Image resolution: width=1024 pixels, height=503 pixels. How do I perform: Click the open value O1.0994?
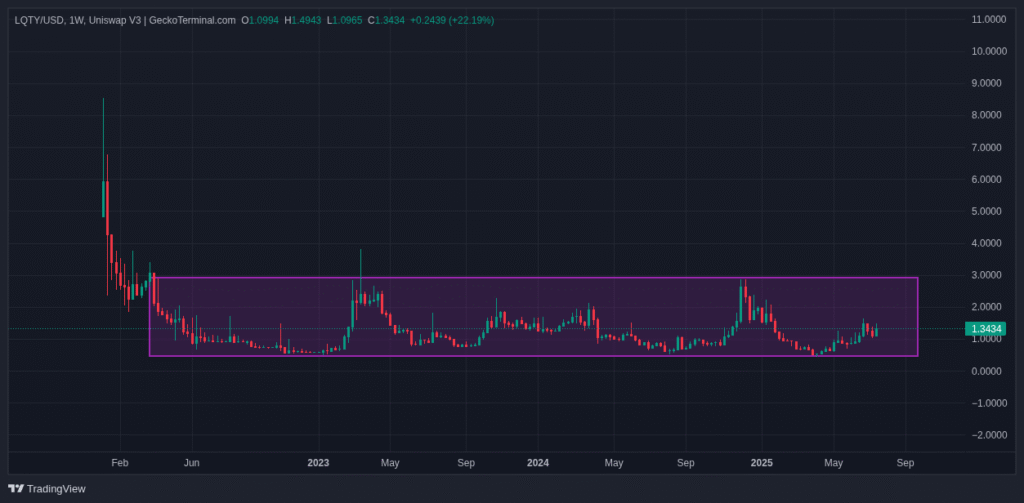pyautogui.click(x=260, y=20)
